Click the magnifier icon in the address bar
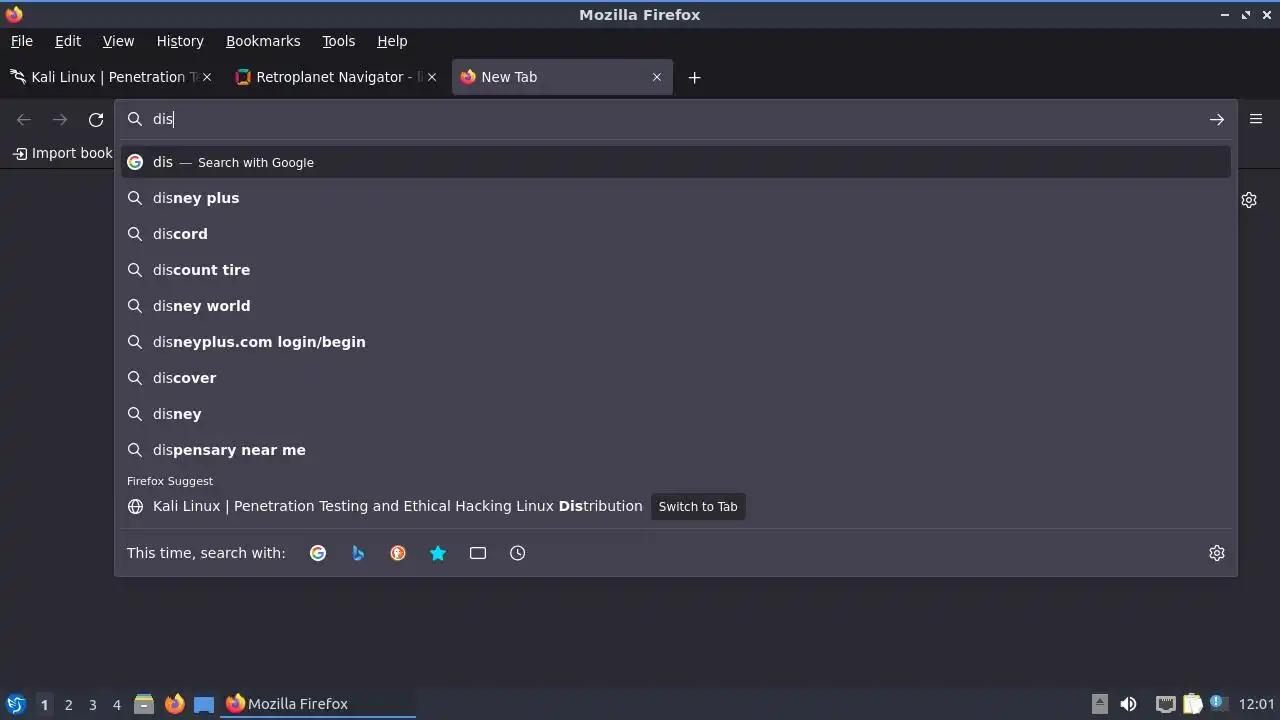The height and width of the screenshot is (720, 1280). click(135, 119)
